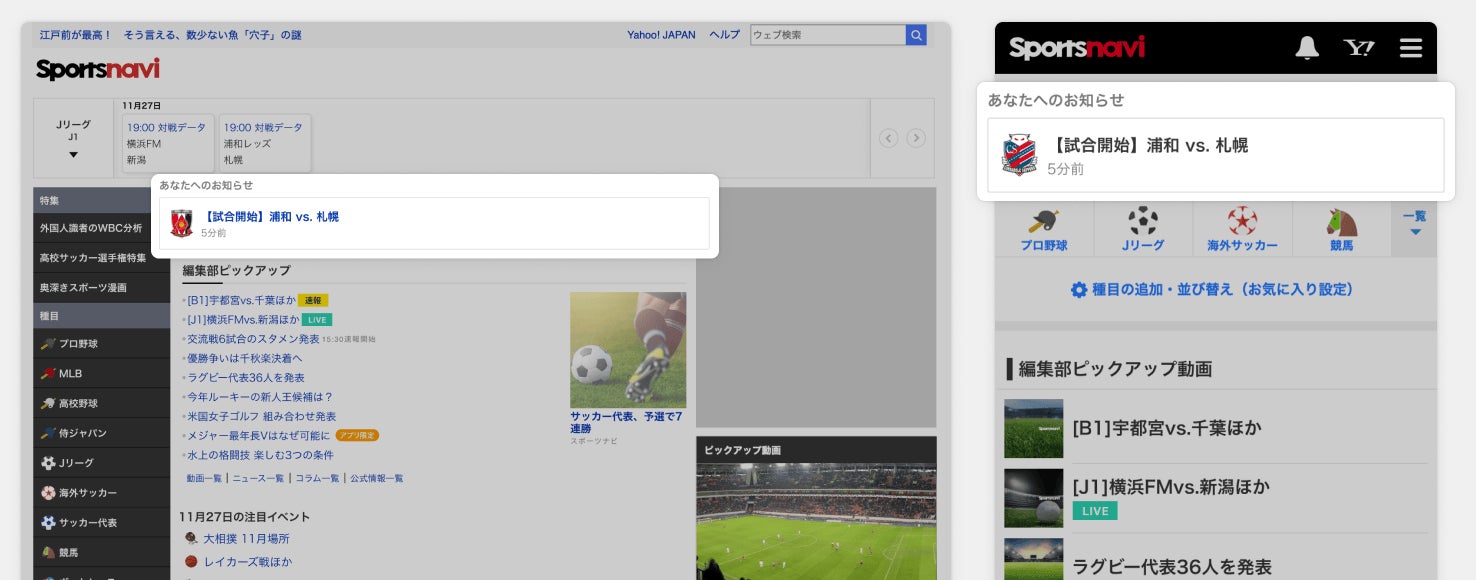Select the 競馬 horse icon tab
1476x580 pixels.
1341,230
